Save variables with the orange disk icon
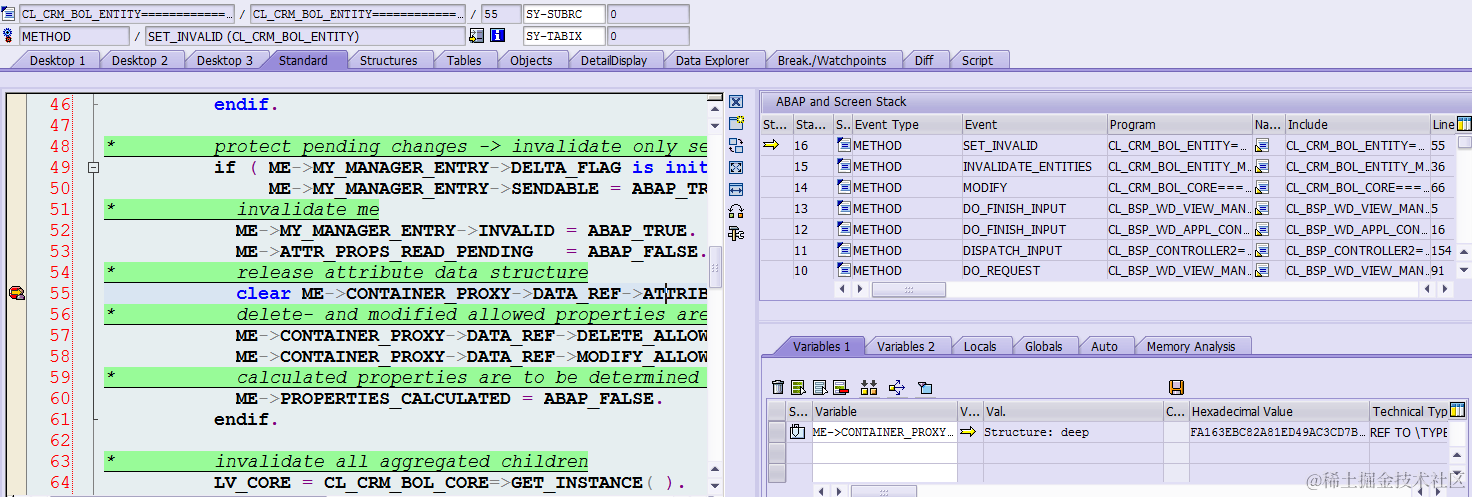This screenshot has height=497, width=1472. 1176,387
